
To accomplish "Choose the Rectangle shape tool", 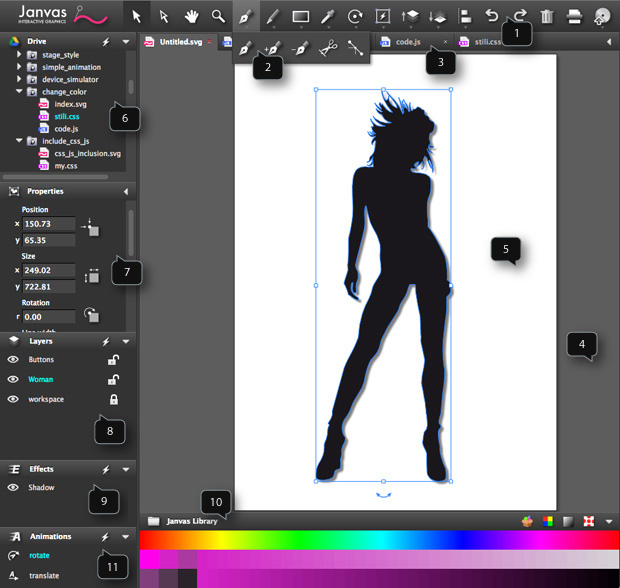I will point(300,16).
